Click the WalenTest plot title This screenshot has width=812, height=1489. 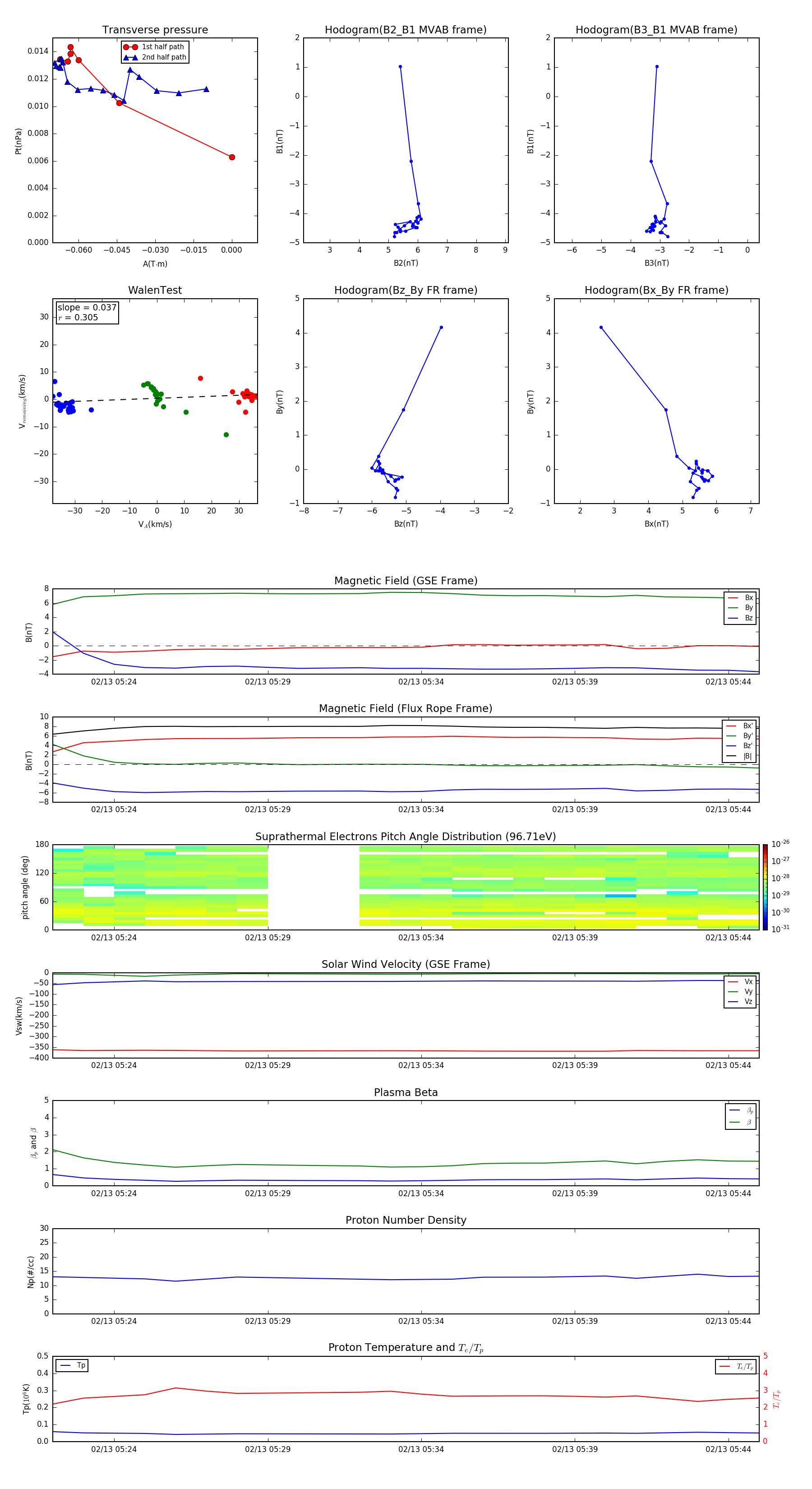click(155, 290)
